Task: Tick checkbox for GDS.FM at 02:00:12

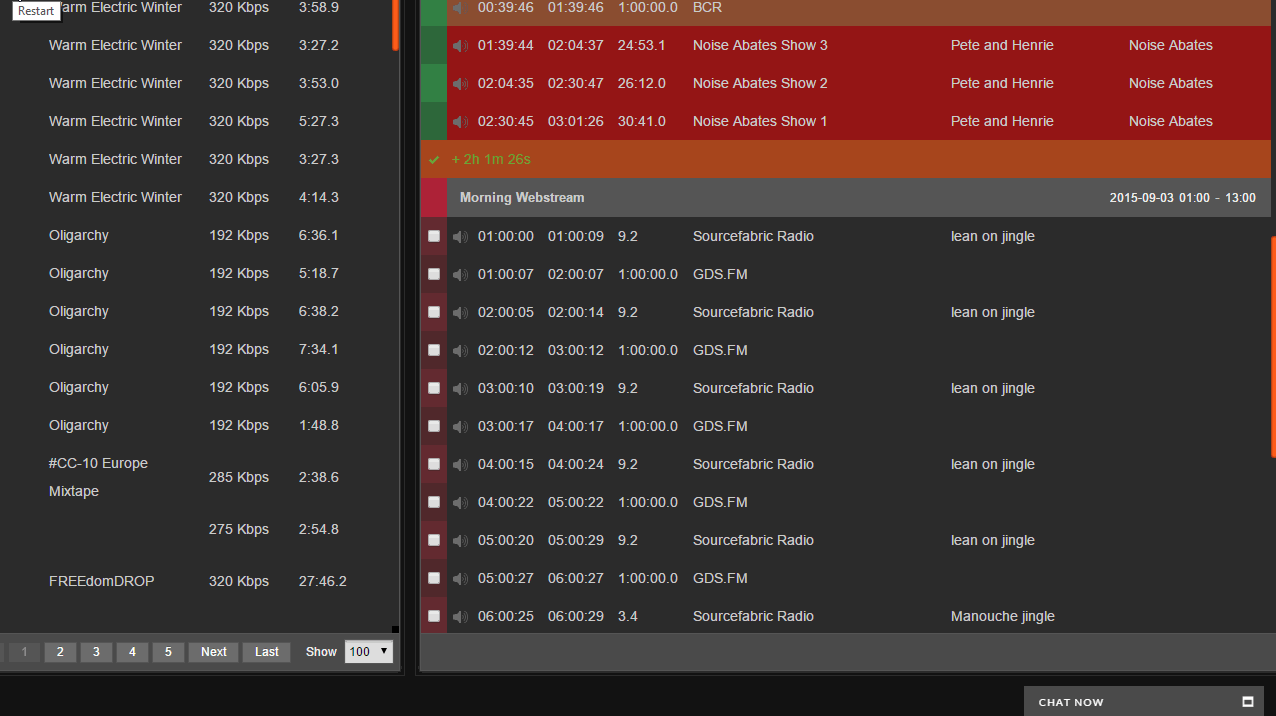Action: pyautogui.click(x=434, y=350)
